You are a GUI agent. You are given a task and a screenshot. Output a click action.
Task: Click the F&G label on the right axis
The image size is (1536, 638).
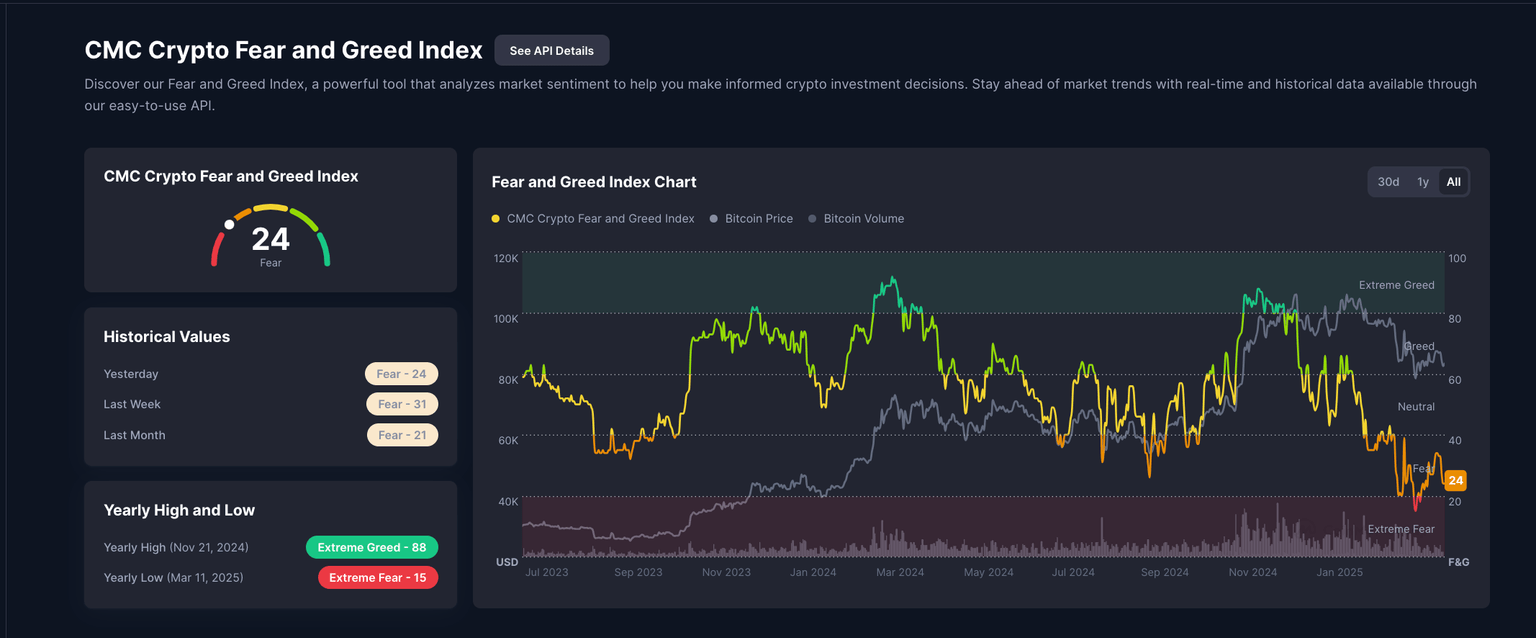click(1459, 562)
